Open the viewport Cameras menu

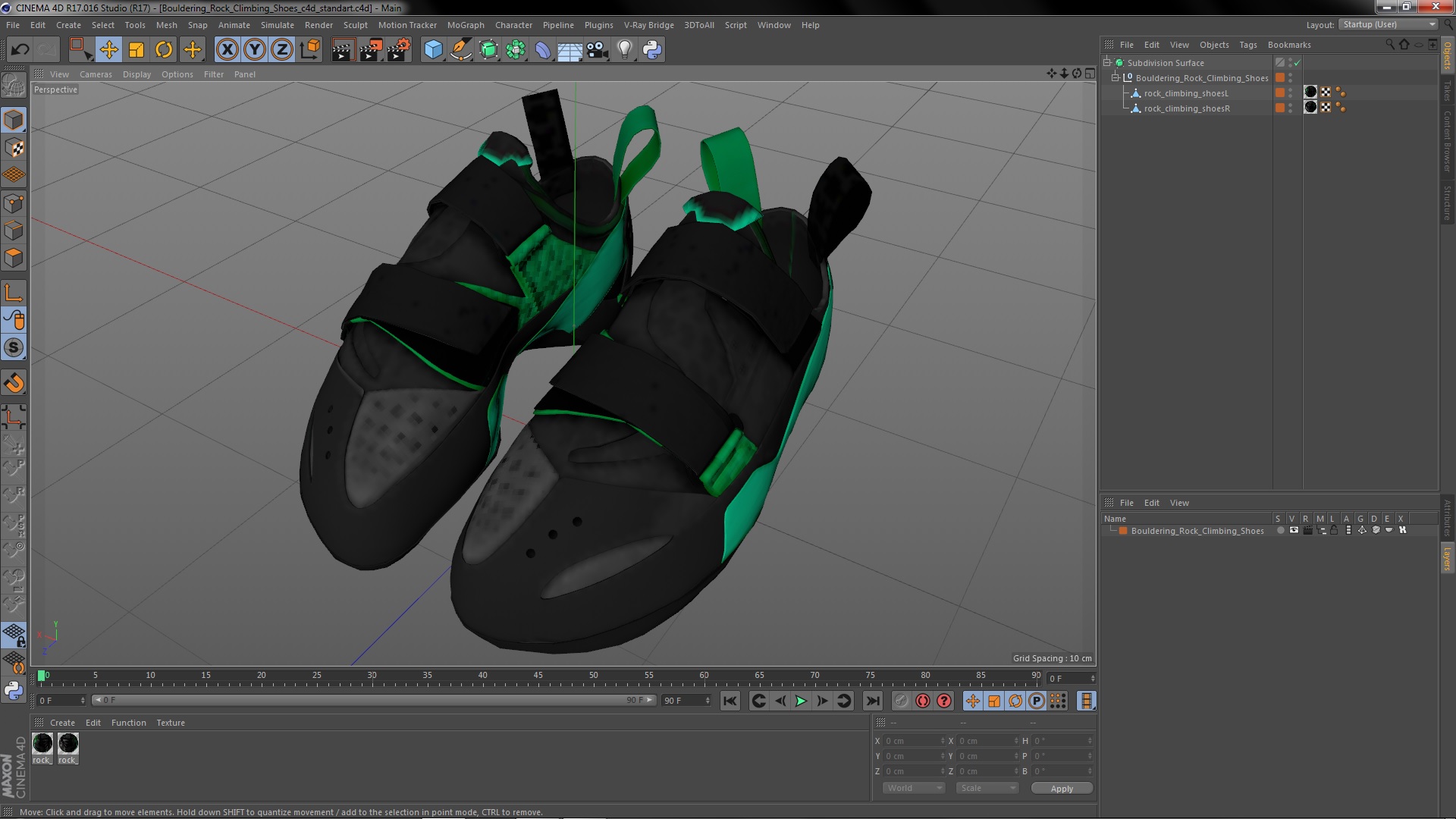(x=96, y=74)
